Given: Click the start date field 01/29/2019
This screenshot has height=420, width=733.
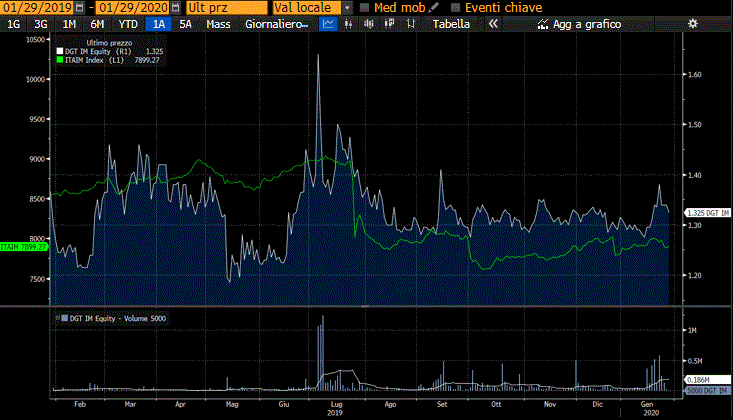Looking at the screenshot, I should pyautogui.click(x=36, y=8).
